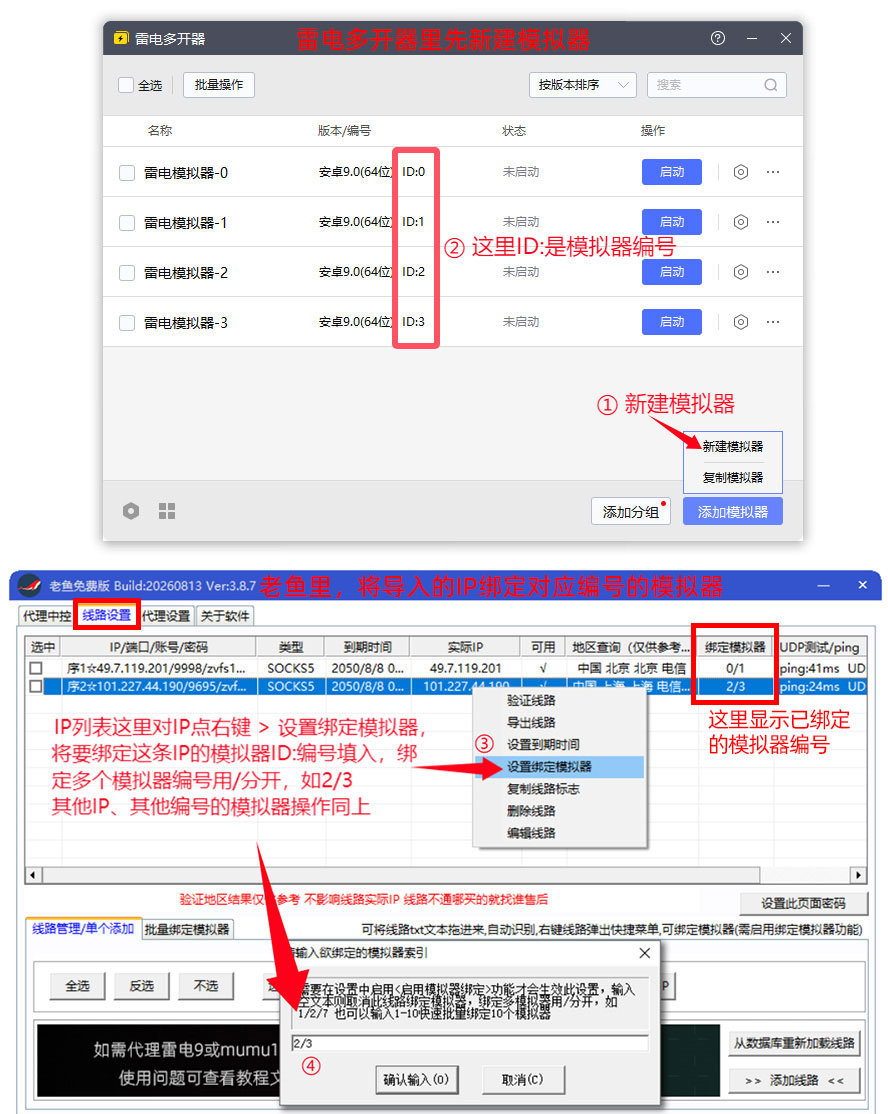This screenshot has width=888, height=1114.
Task: Check the 选中 box for line 序1
Action: [36, 668]
